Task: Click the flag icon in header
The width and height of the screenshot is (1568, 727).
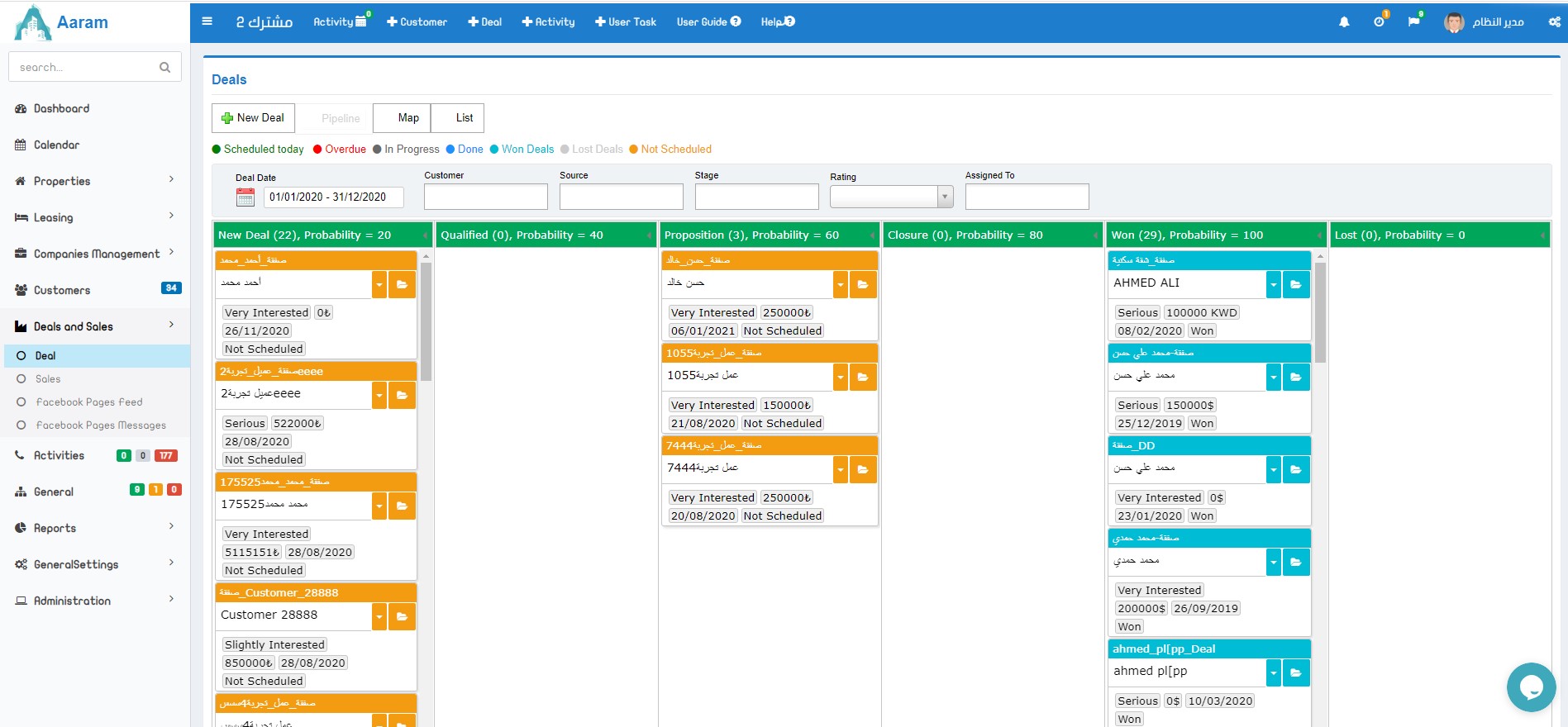Action: click(1413, 22)
